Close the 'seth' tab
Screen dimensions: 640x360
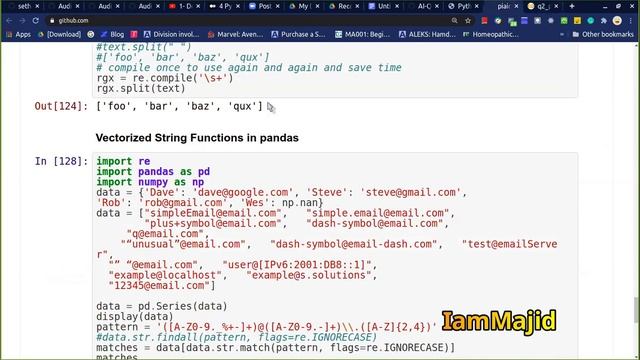click(37, 6)
